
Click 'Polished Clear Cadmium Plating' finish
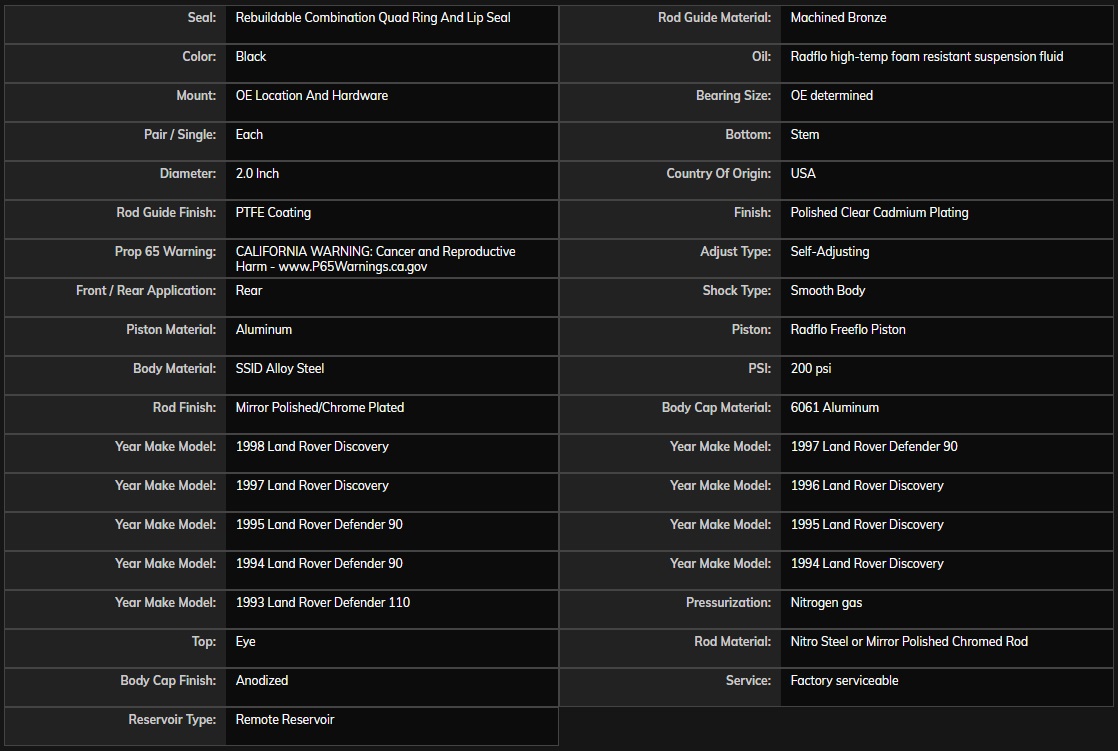tap(879, 213)
